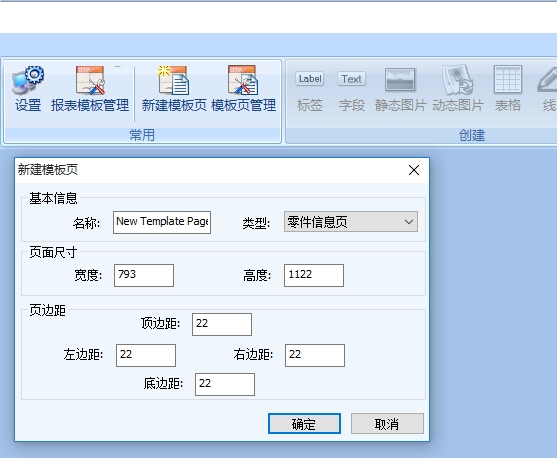Confirm with the 确定 button
Viewport: 557px width, 458px height.
point(304,424)
